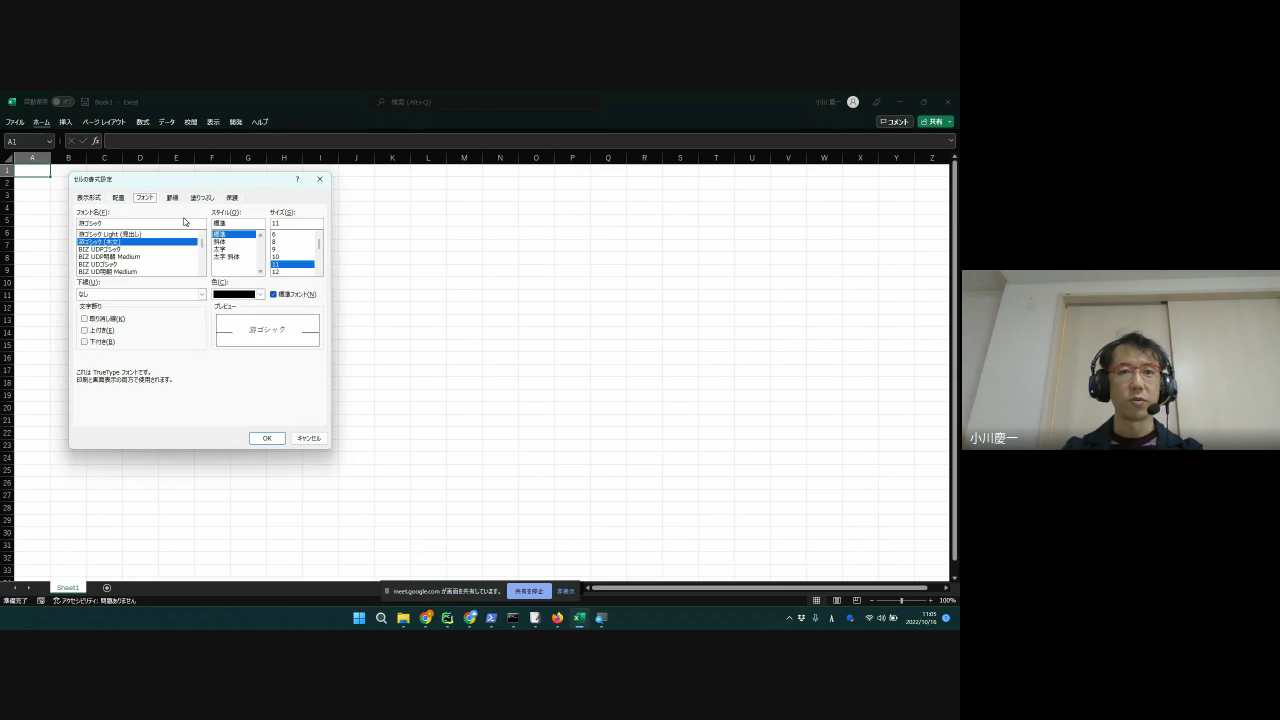Image resolution: width=1280 pixels, height=720 pixels.
Task: Click the Normal view icon in status bar
Action: coord(816,600)
